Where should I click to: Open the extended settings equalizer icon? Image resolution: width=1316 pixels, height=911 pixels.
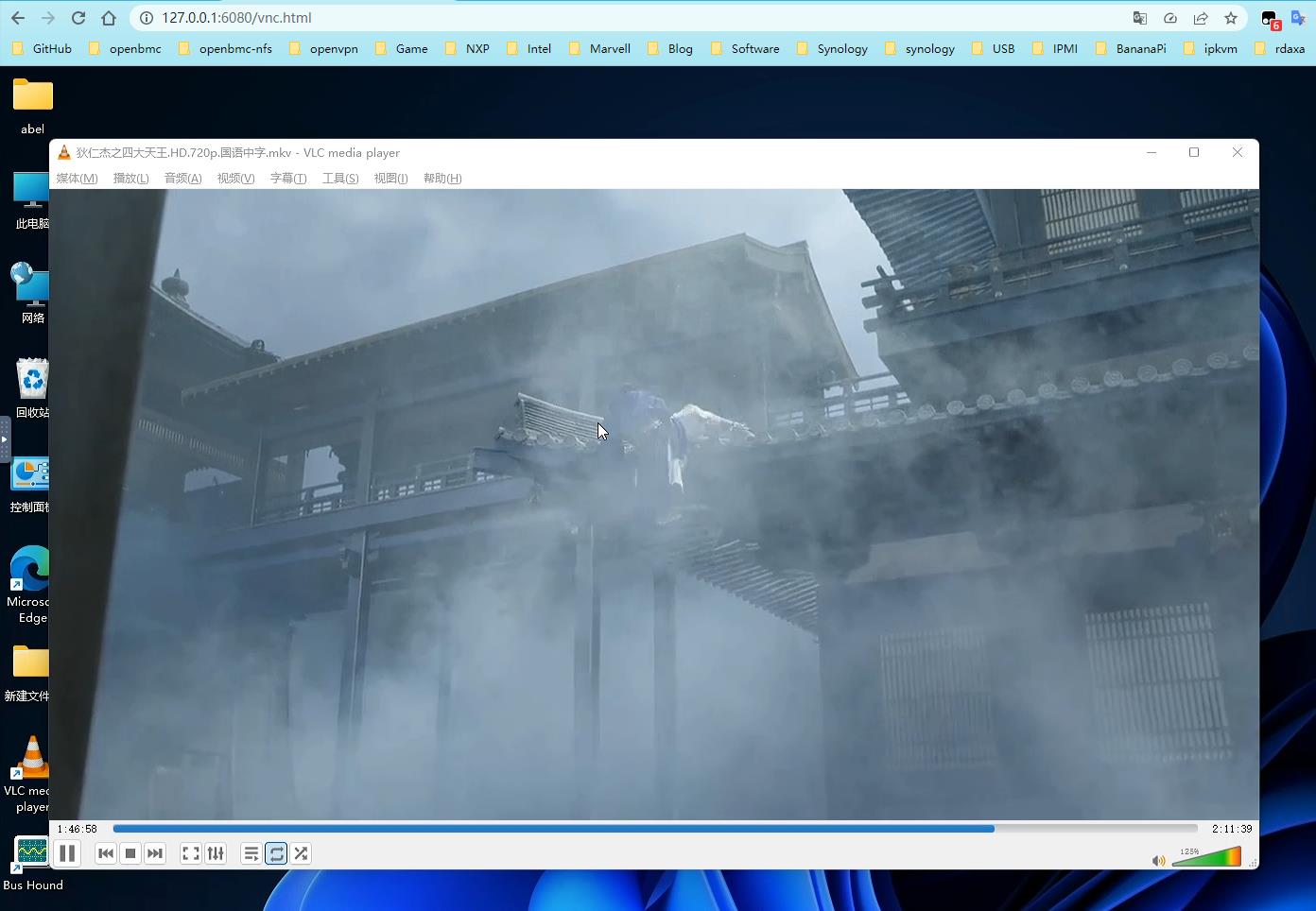coord(216,853)
